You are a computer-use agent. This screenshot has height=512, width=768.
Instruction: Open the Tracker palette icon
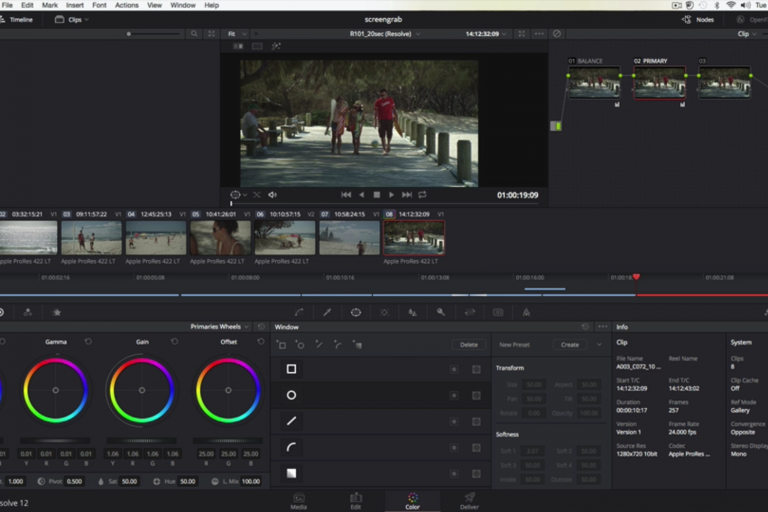click(384, 312)
